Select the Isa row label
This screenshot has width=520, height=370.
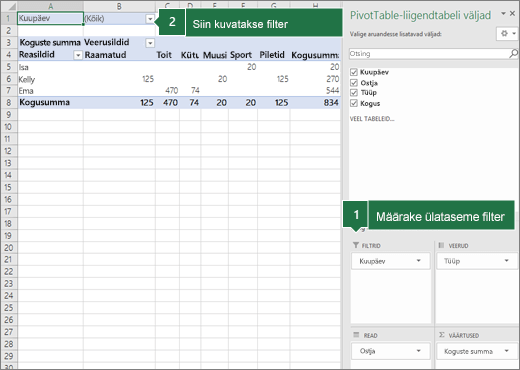point(50,67)
